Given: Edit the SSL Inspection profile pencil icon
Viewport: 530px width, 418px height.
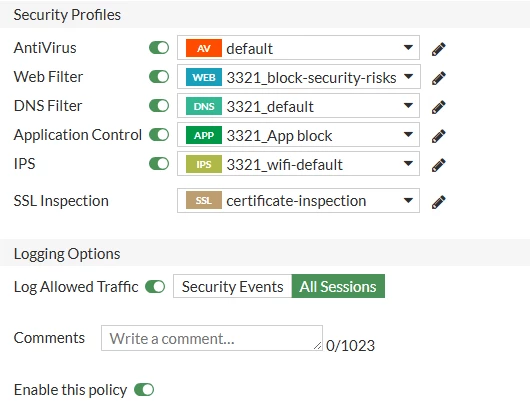Looking at the screenshot, I should point(439,202).
